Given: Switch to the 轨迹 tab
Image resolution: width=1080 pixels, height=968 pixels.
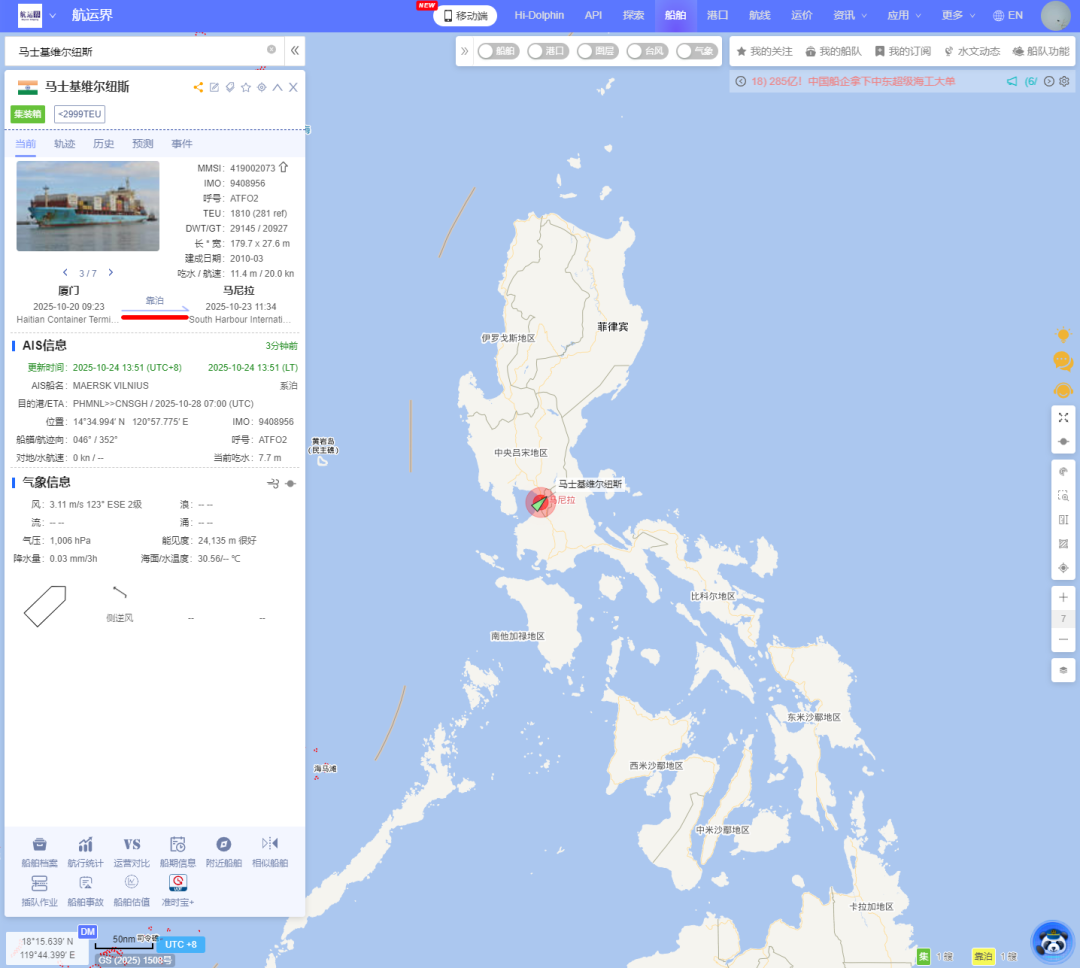Looking at the screenshot, I should [x=64, y=143].
